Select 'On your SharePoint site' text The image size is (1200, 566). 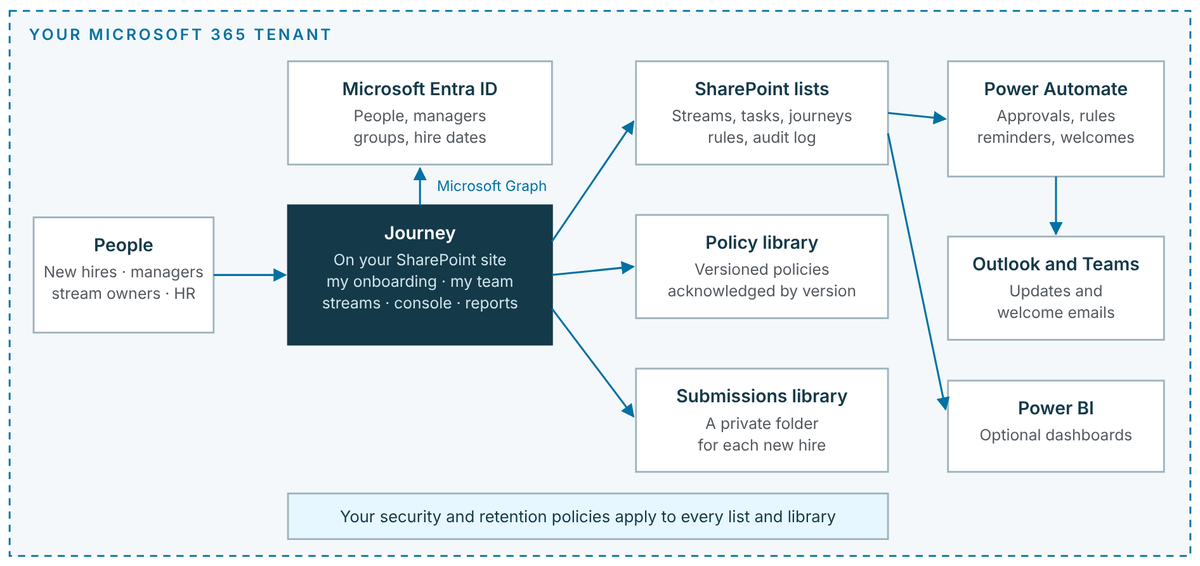point(420,260)
